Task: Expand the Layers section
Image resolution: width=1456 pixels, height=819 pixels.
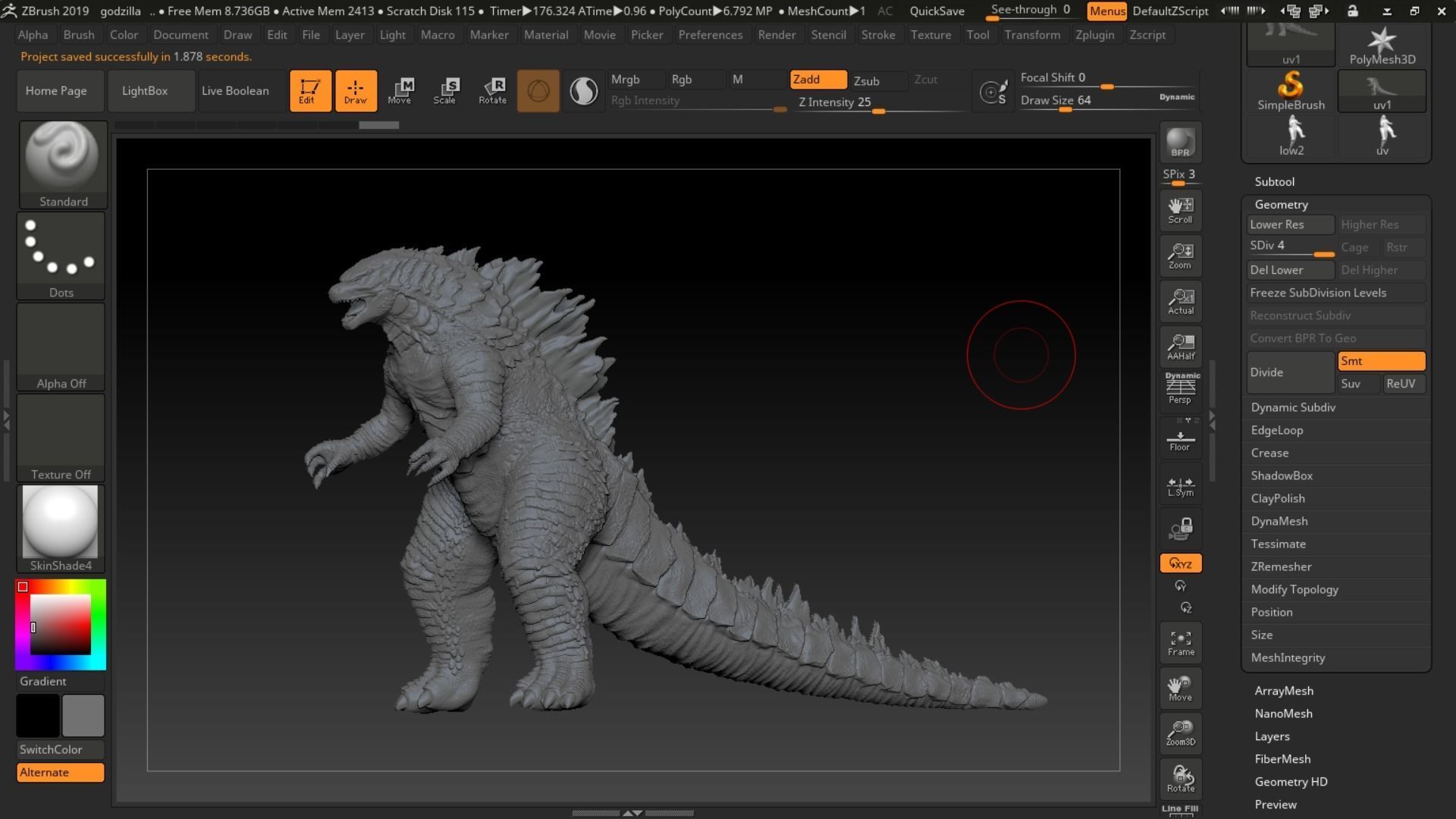Action: tap(1272, 736)
